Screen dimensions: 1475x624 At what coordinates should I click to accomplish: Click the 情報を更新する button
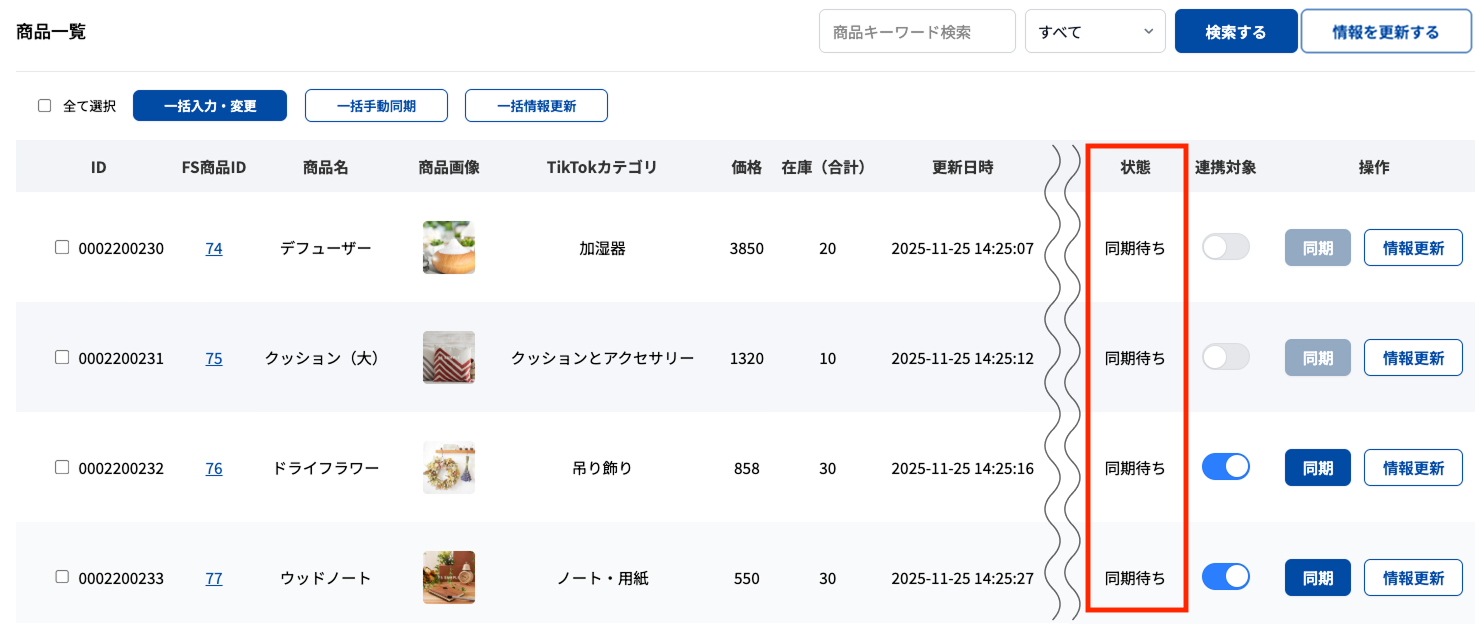1386,31
